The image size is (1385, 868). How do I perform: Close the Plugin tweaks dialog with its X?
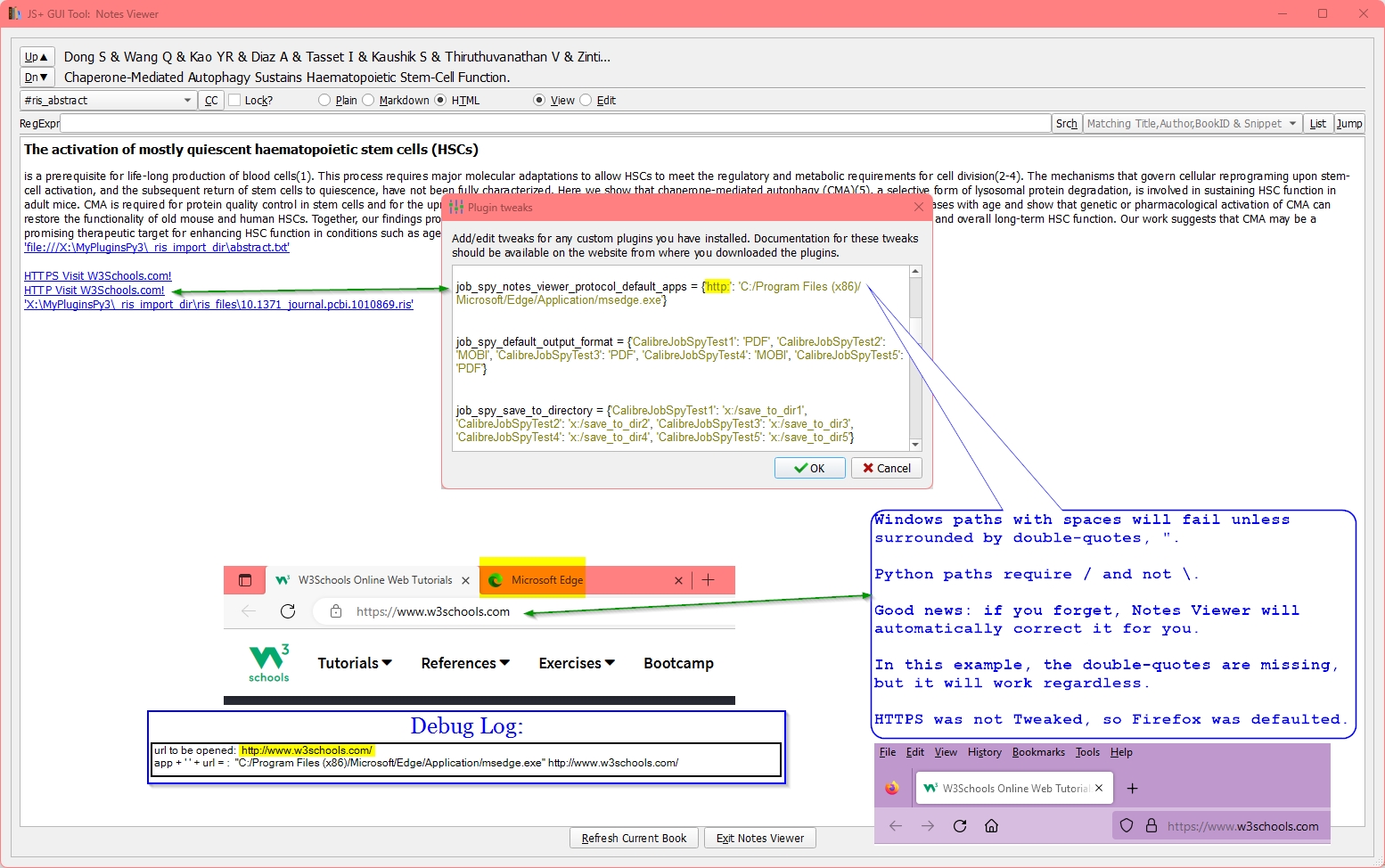pyautogui.click(x=919, y=207)
